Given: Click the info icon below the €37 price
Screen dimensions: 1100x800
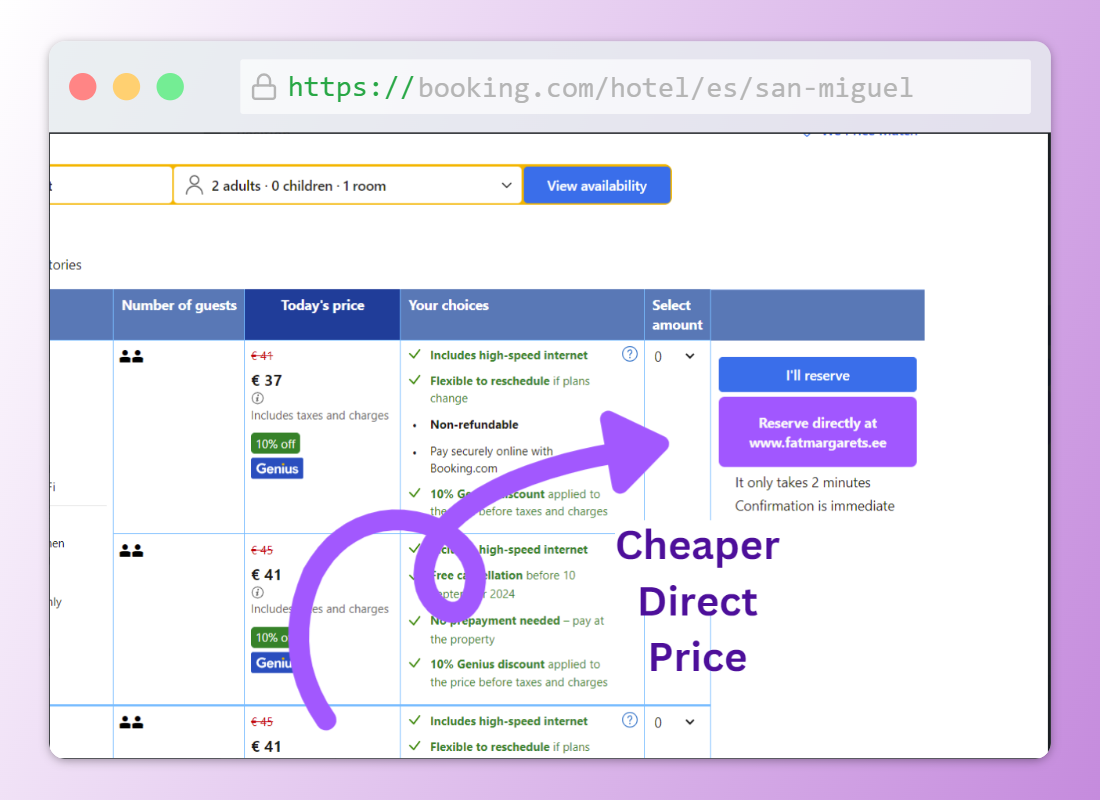Looking at the screenshot, I should [257, 398].
